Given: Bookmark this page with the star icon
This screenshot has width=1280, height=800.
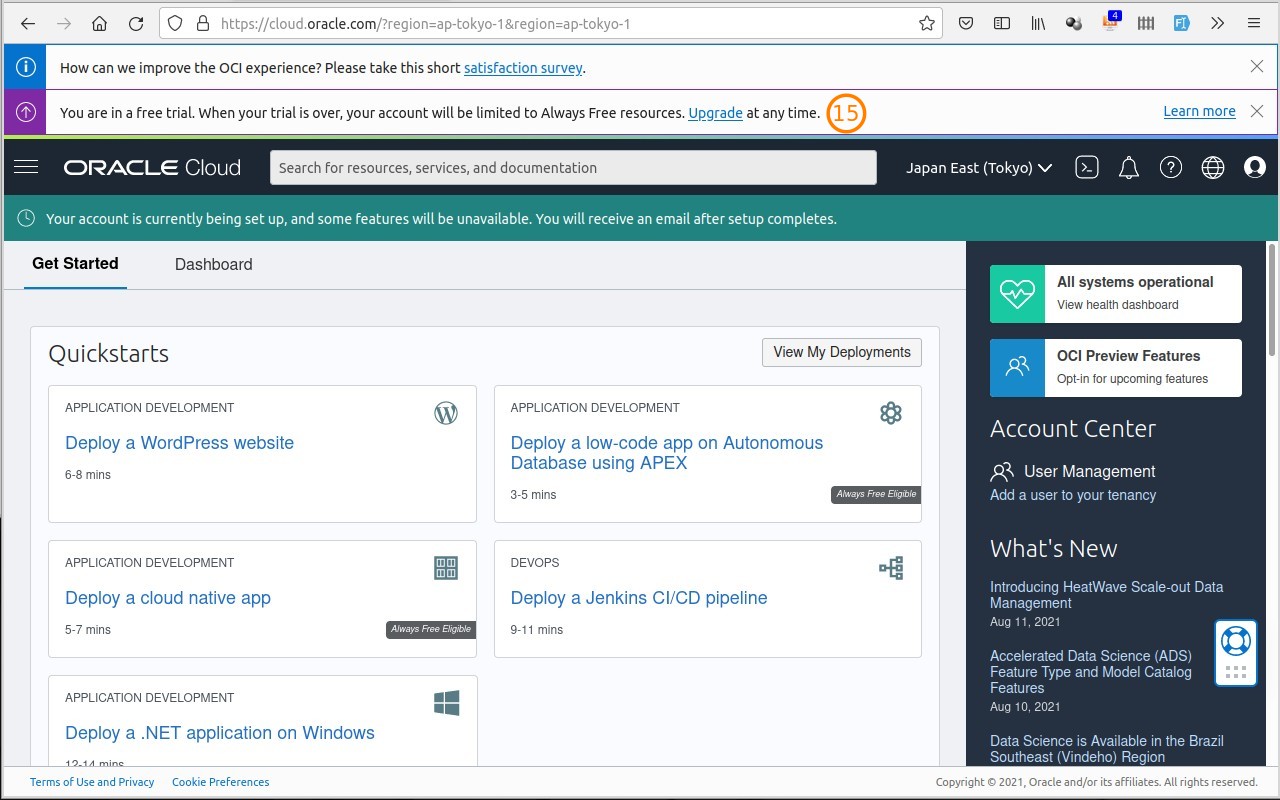Looking at the screenshot, I should point(927,23).
